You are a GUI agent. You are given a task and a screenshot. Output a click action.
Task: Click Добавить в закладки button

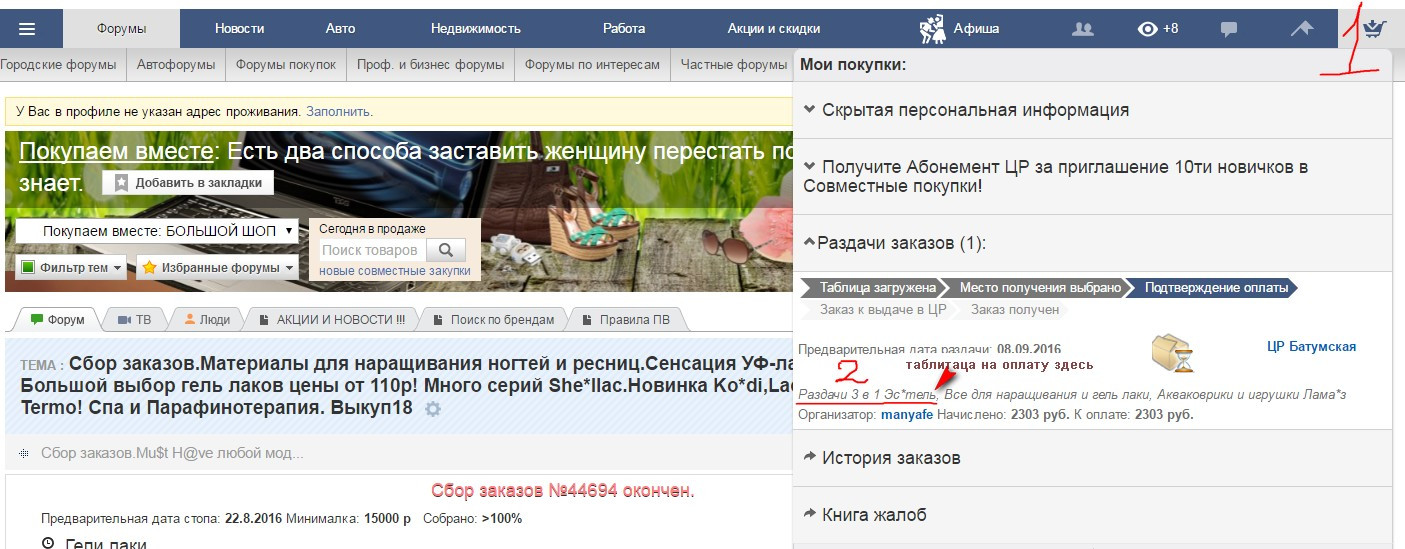pyautogui.click(x=188, y=183)
